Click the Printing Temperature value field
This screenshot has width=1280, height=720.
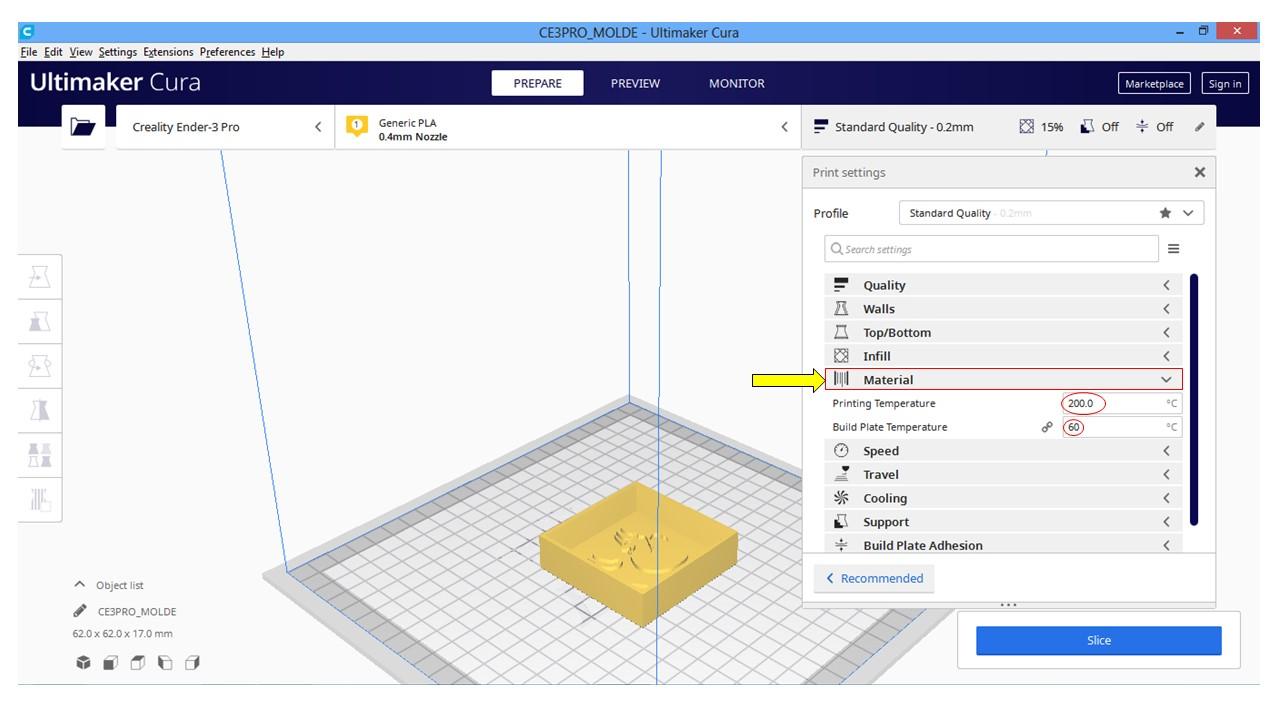1121,404
